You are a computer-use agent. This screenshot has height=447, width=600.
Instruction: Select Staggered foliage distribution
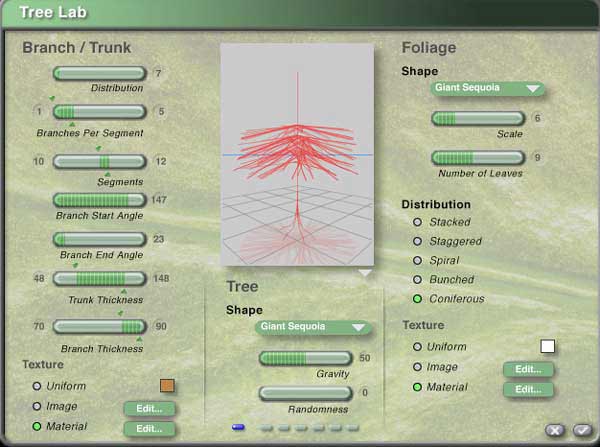(417, 241)
